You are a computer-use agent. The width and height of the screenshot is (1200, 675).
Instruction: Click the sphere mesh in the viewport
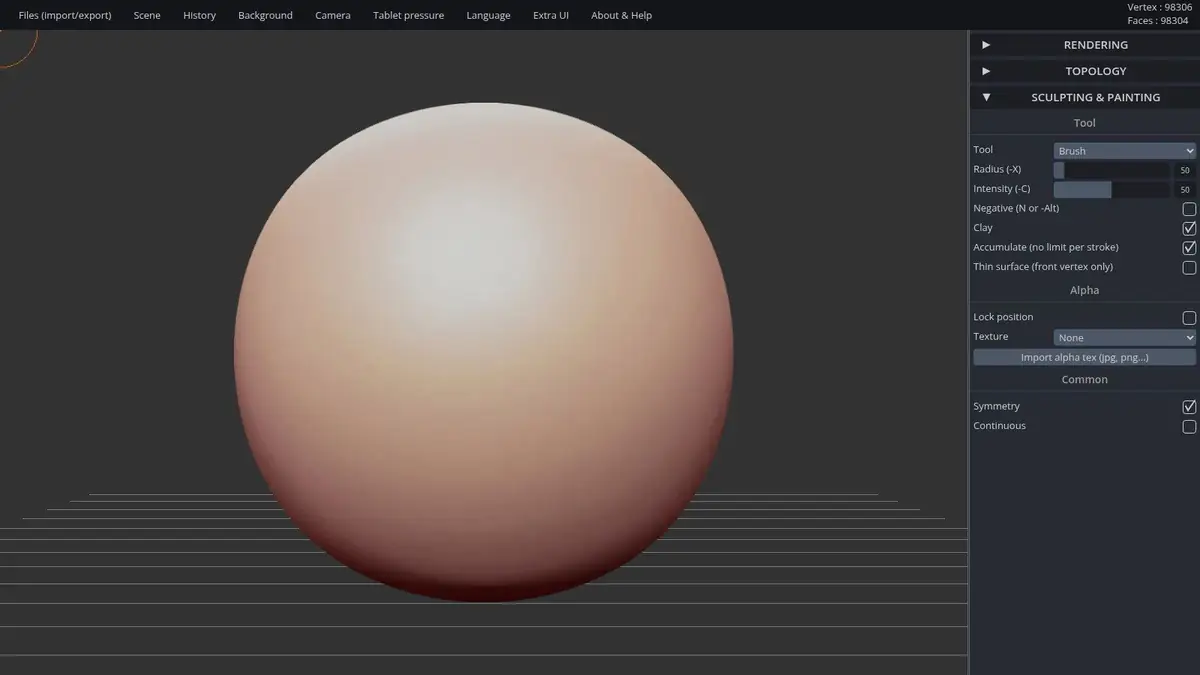click(484, 352)
